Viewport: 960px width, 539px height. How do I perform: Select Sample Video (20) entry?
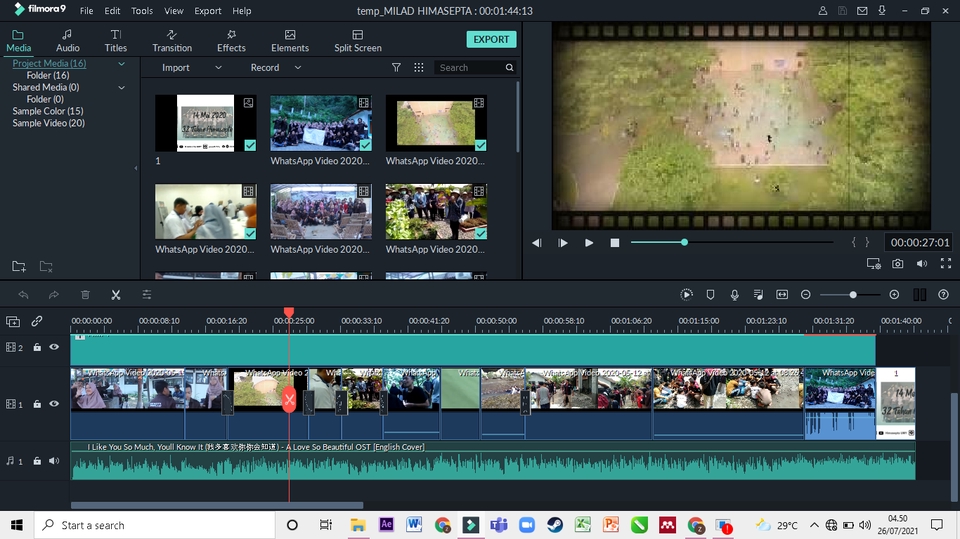pos(48,123)
